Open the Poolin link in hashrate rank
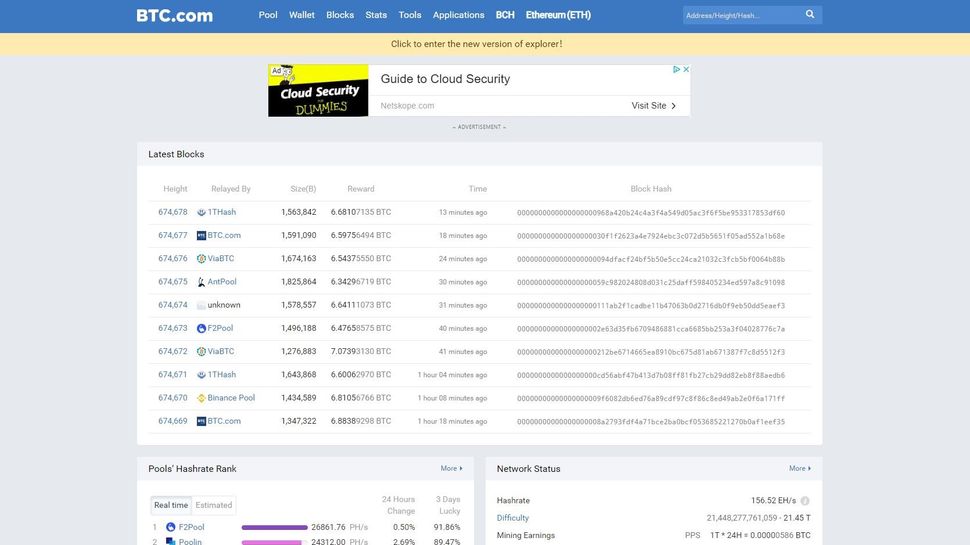 pos(190,542)
